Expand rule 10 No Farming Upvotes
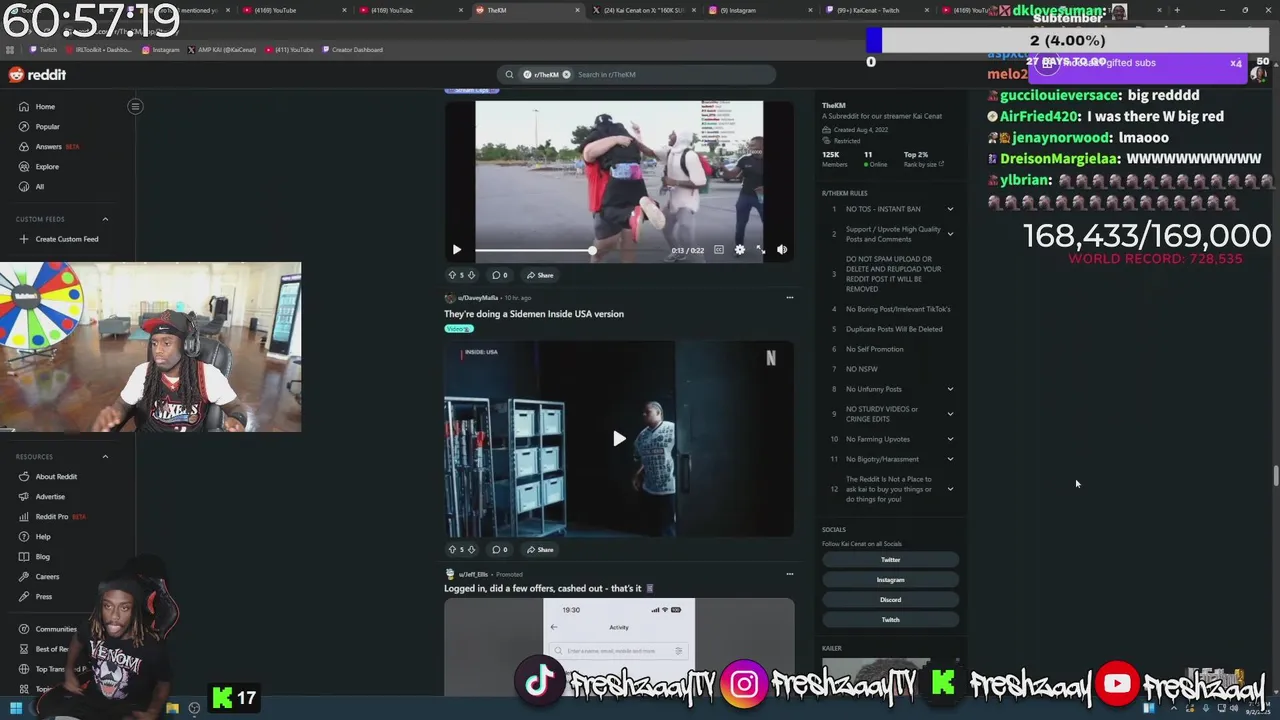The height and width of the screenshot is (720, 1280). click(950, 439)
